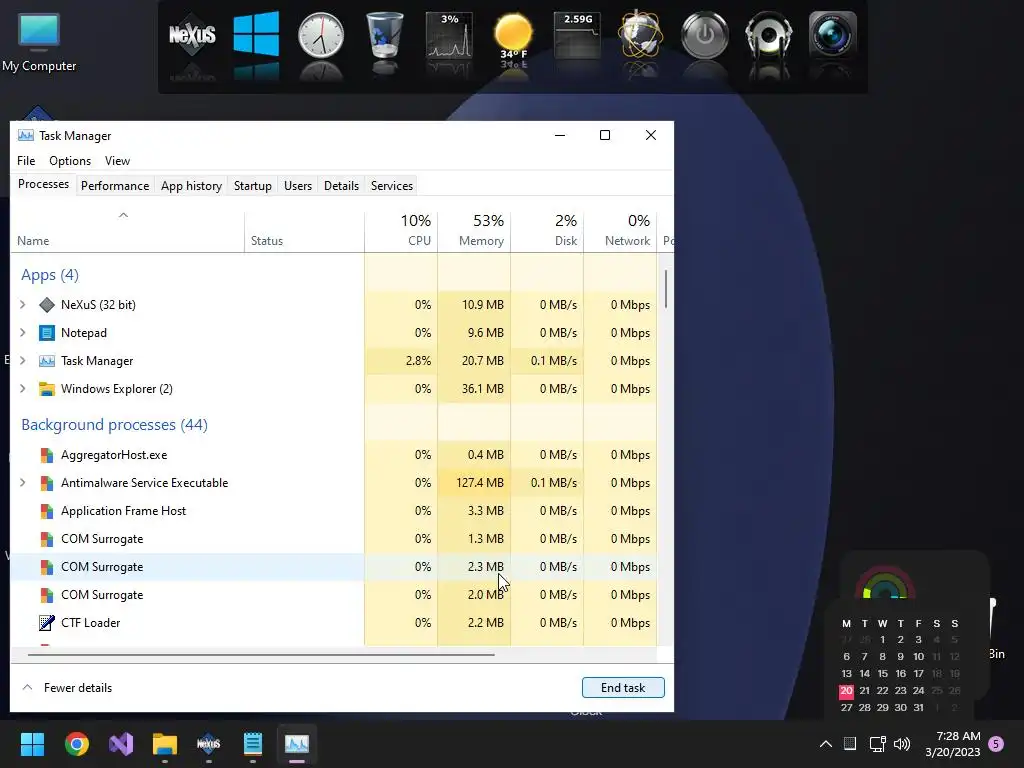Open the Recycle Bin icon in the dock
1024x768 pixels.
click(385, 35)
